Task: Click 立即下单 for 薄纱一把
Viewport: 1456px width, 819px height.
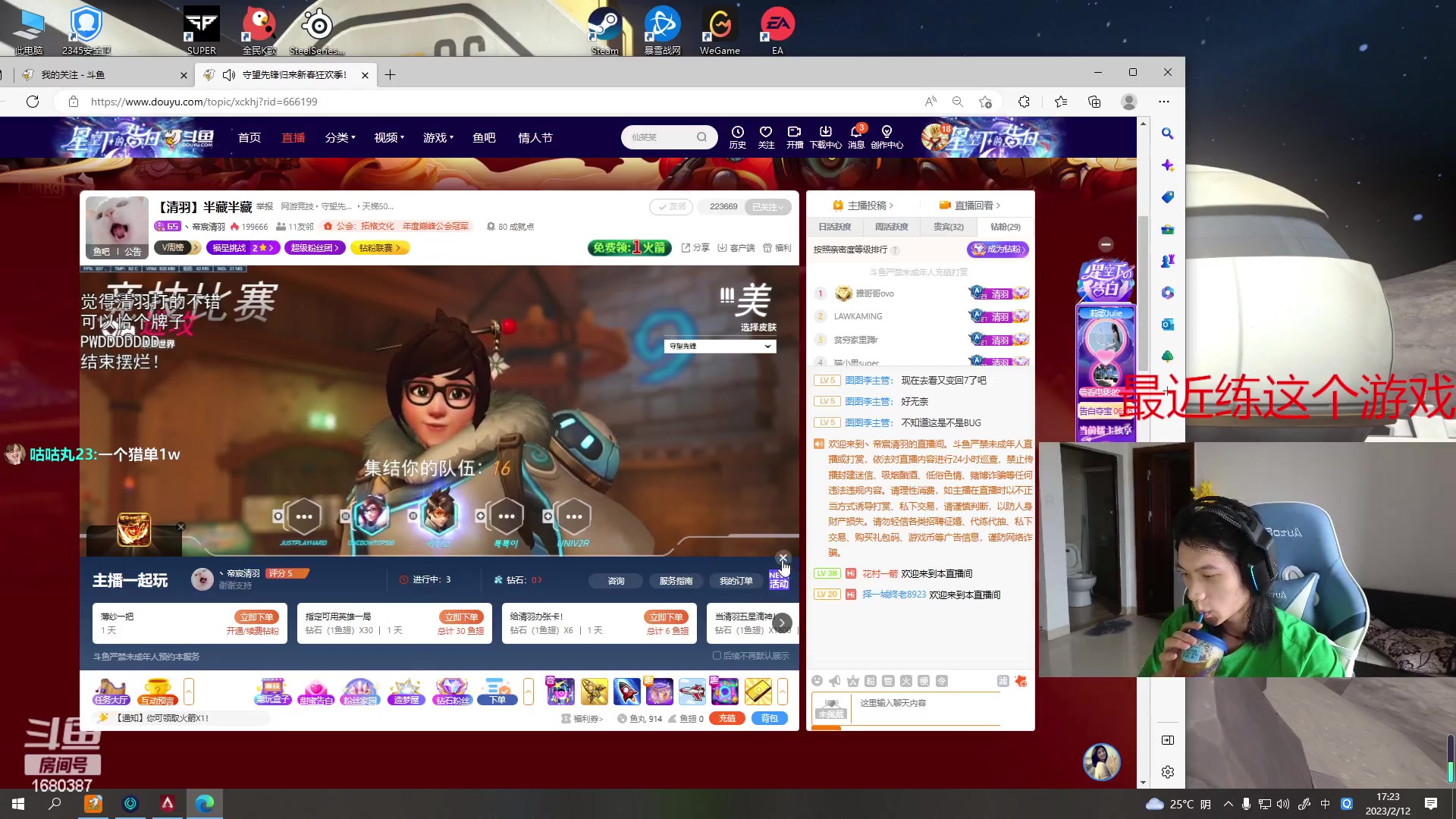Action: [256, 617]
